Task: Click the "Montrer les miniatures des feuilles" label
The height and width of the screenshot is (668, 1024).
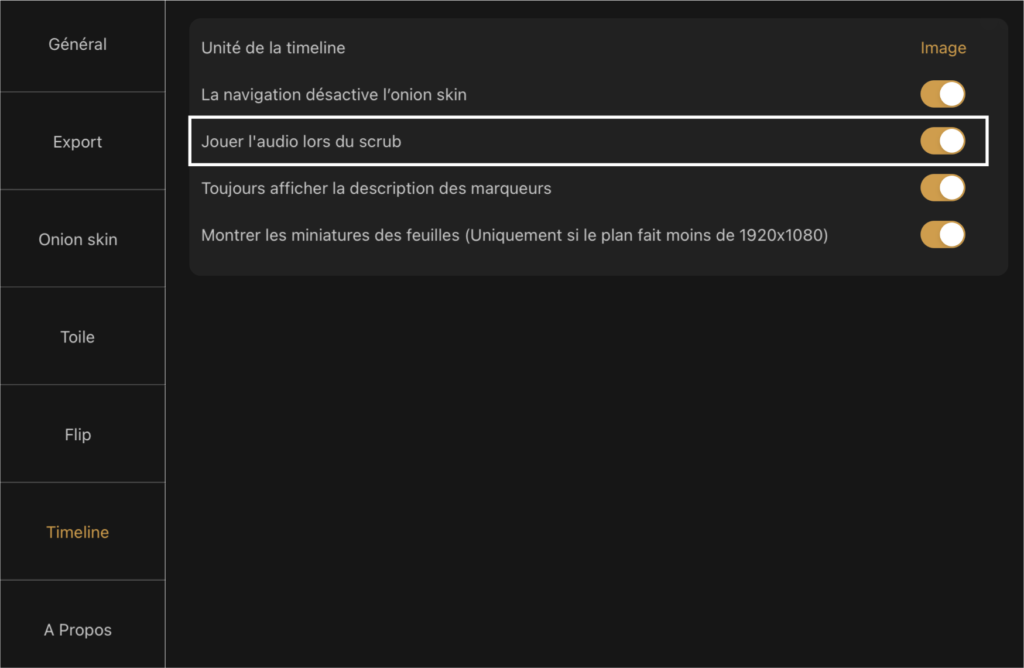Action: click(330, 235)
